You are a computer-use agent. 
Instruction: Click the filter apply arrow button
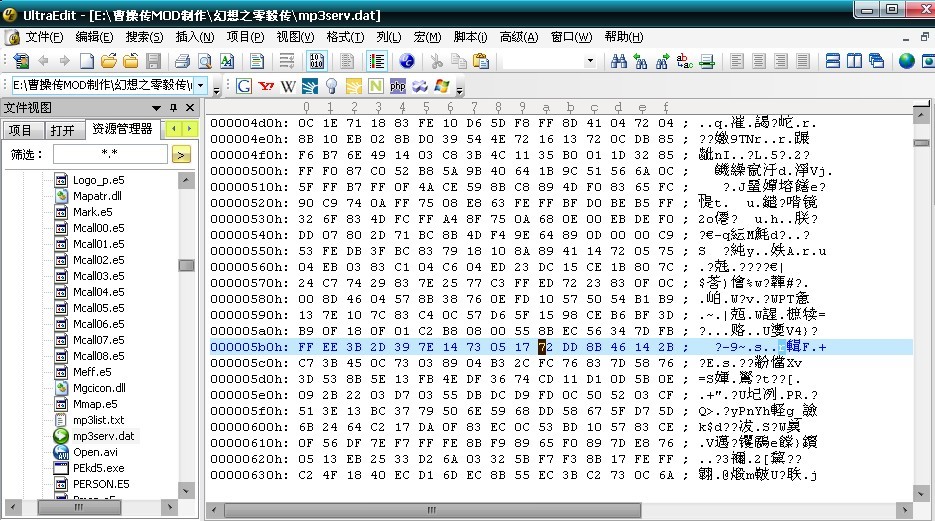pos(181,155)
